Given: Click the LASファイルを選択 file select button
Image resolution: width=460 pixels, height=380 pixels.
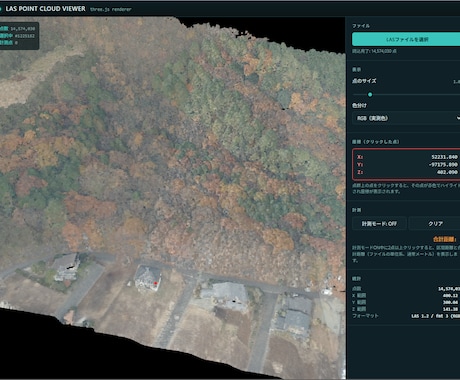Looking at the screenshot, I should pyautogui.click(x=406, y=39).
